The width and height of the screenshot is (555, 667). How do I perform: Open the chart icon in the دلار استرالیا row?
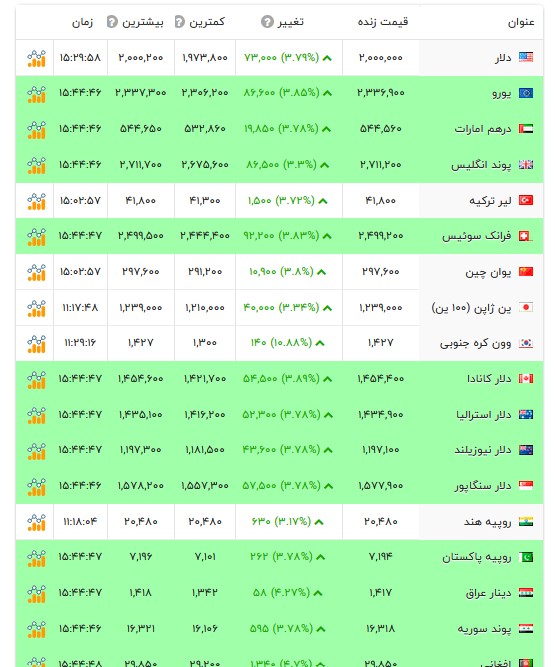pyautogui.click(x=36, y=415)
